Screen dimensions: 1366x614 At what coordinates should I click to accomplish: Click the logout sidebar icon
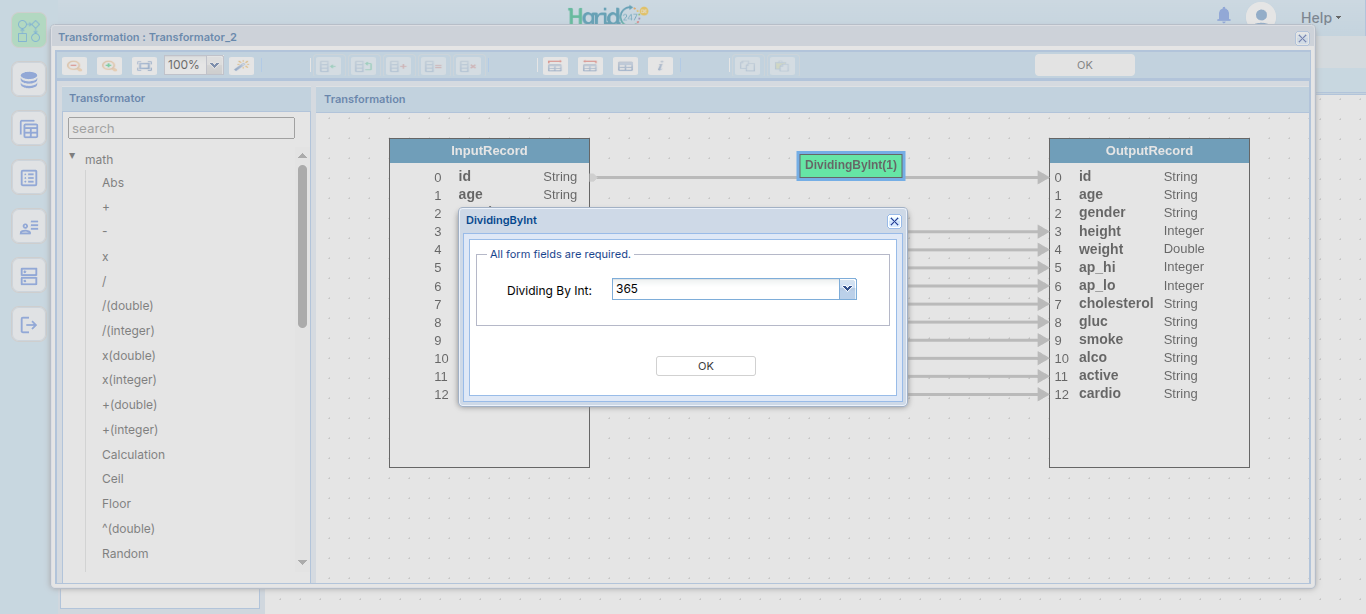click(x=29, y=324)
